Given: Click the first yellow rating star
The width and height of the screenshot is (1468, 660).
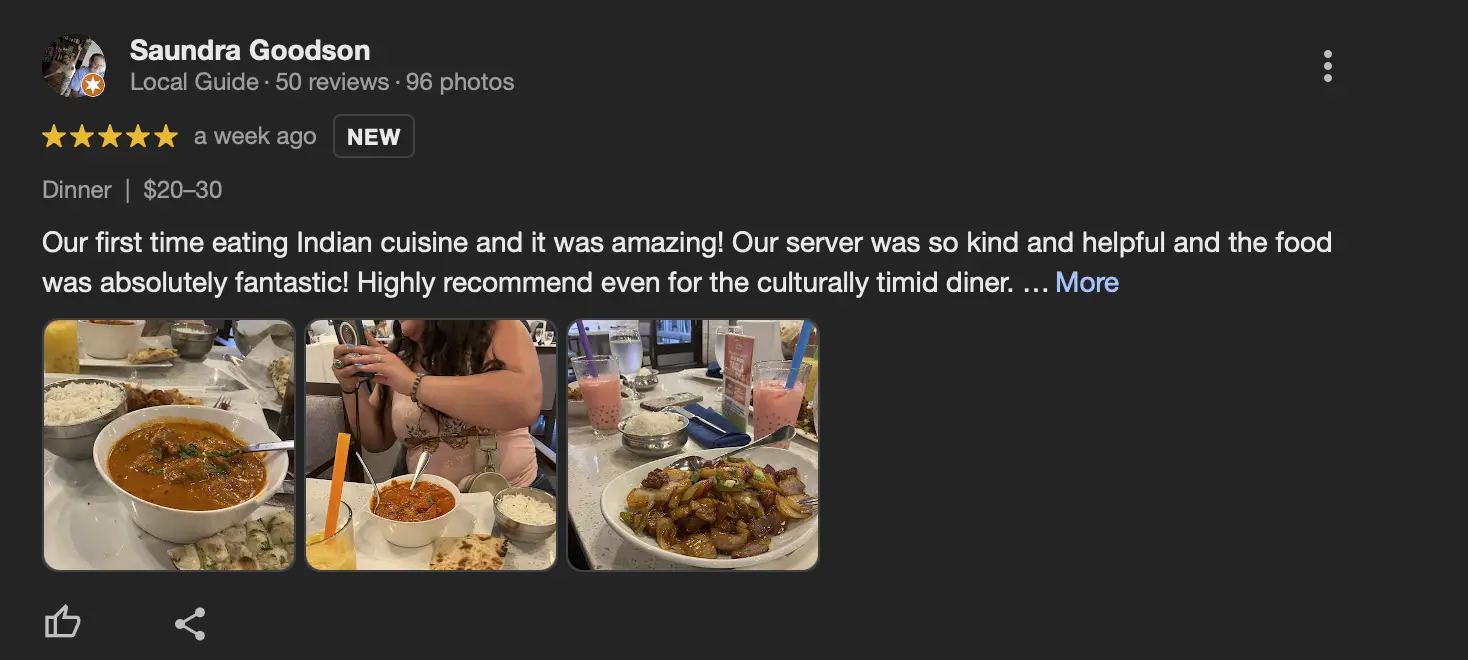Looking at the screenshot, I should click(x=53, y=137).
